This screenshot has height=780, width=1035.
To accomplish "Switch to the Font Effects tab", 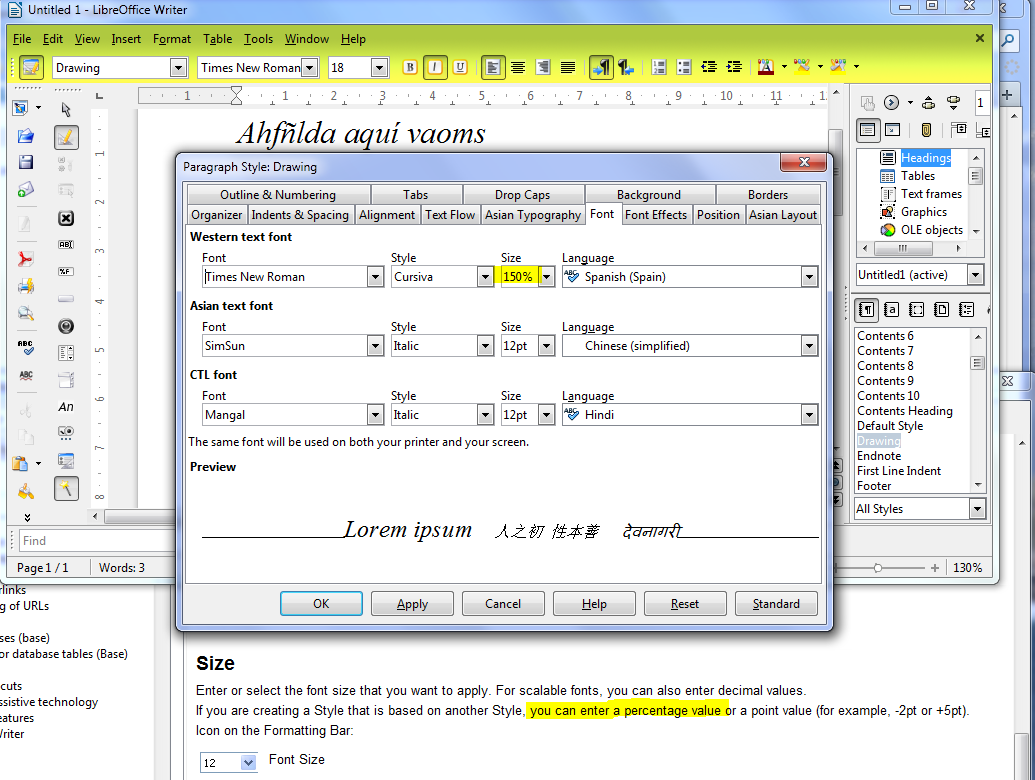I will point(656,215).
